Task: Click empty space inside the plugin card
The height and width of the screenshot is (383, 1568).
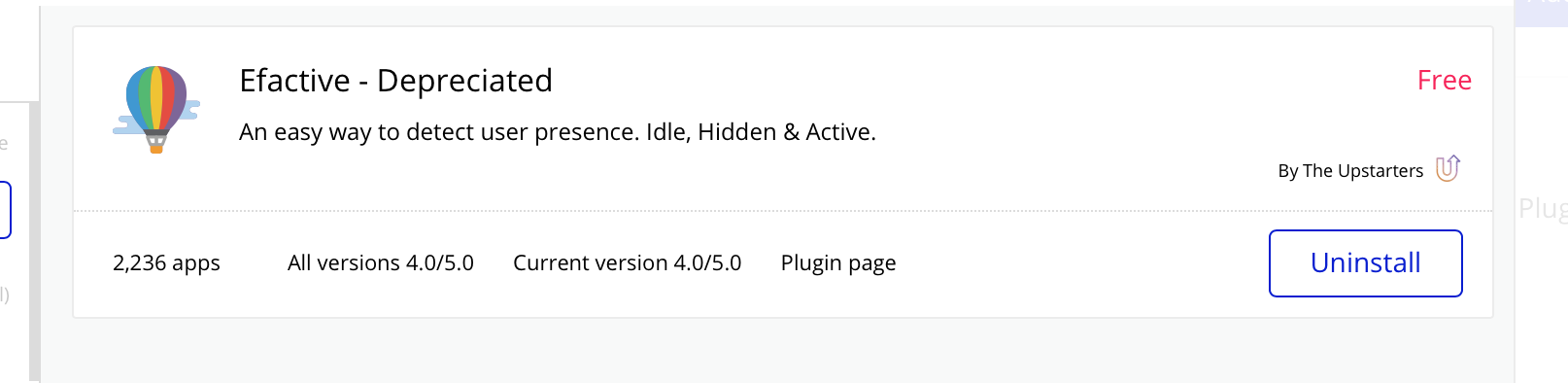Action: pyautogui.click(x=1069, y=117)
